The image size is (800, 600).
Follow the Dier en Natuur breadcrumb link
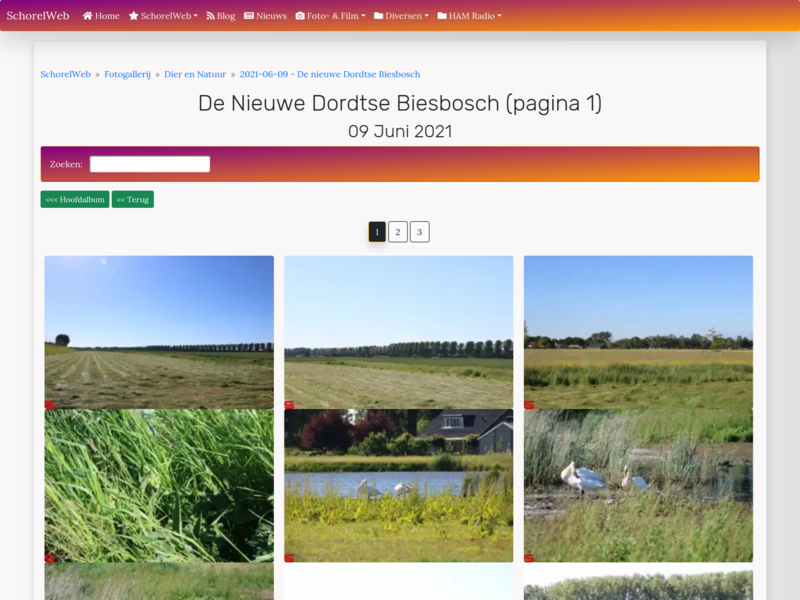coord(195,74)
